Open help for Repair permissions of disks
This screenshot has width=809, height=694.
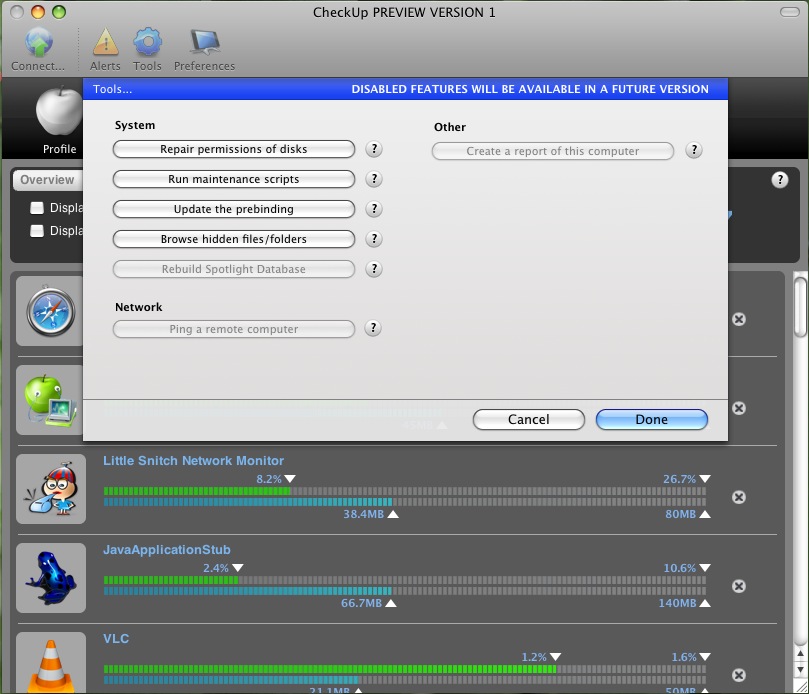click(374, 149)
